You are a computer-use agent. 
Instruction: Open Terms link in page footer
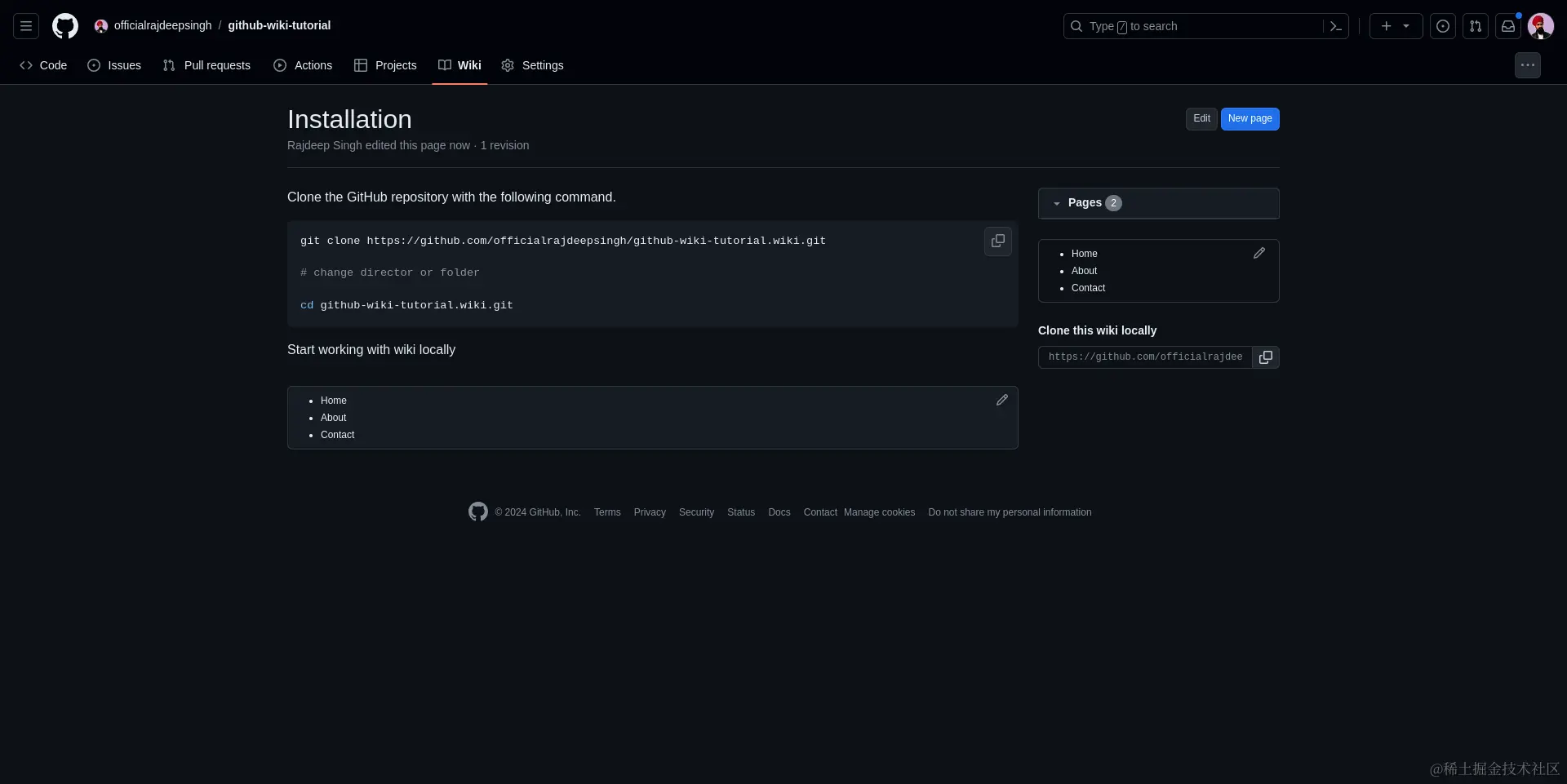(607, 512)
